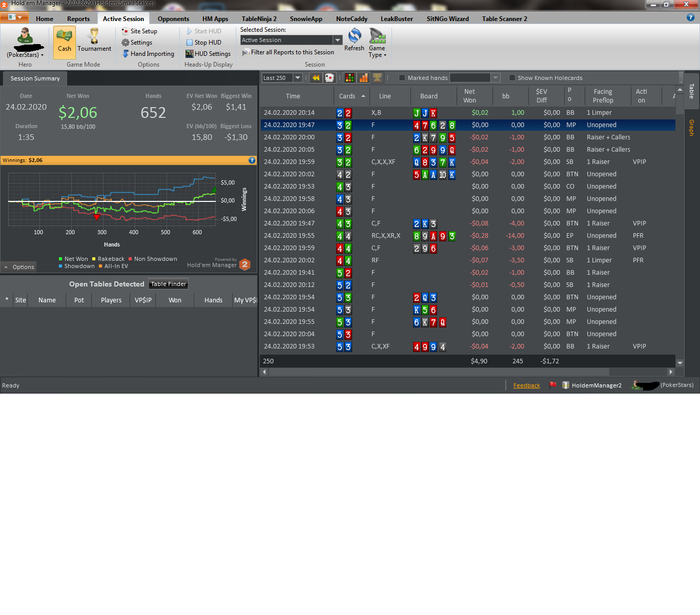Click the colored grid matrix icon

tap(350, 78)
